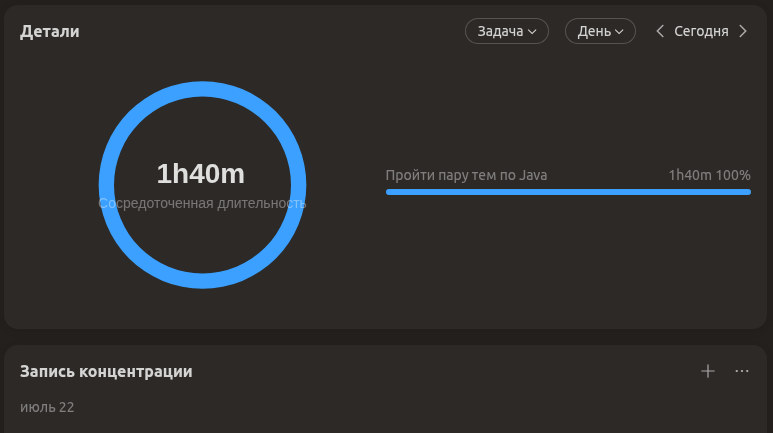The height and width of the screenshot is (433, 773).
Task: Click the 1h40m total inside the chart
Action: 201,174
